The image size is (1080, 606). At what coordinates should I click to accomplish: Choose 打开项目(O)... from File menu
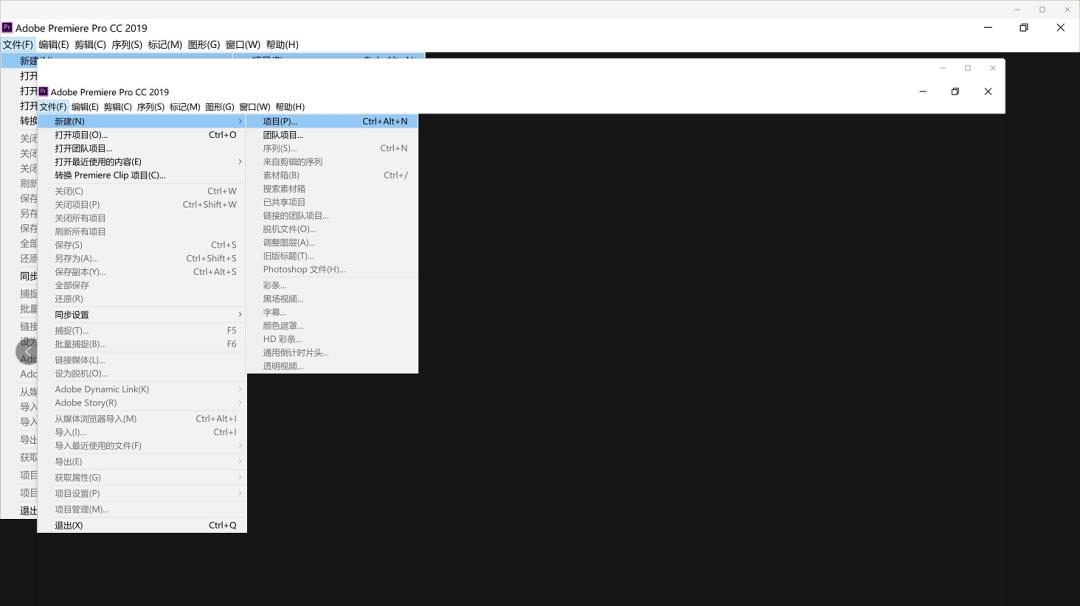click(142, 135)
